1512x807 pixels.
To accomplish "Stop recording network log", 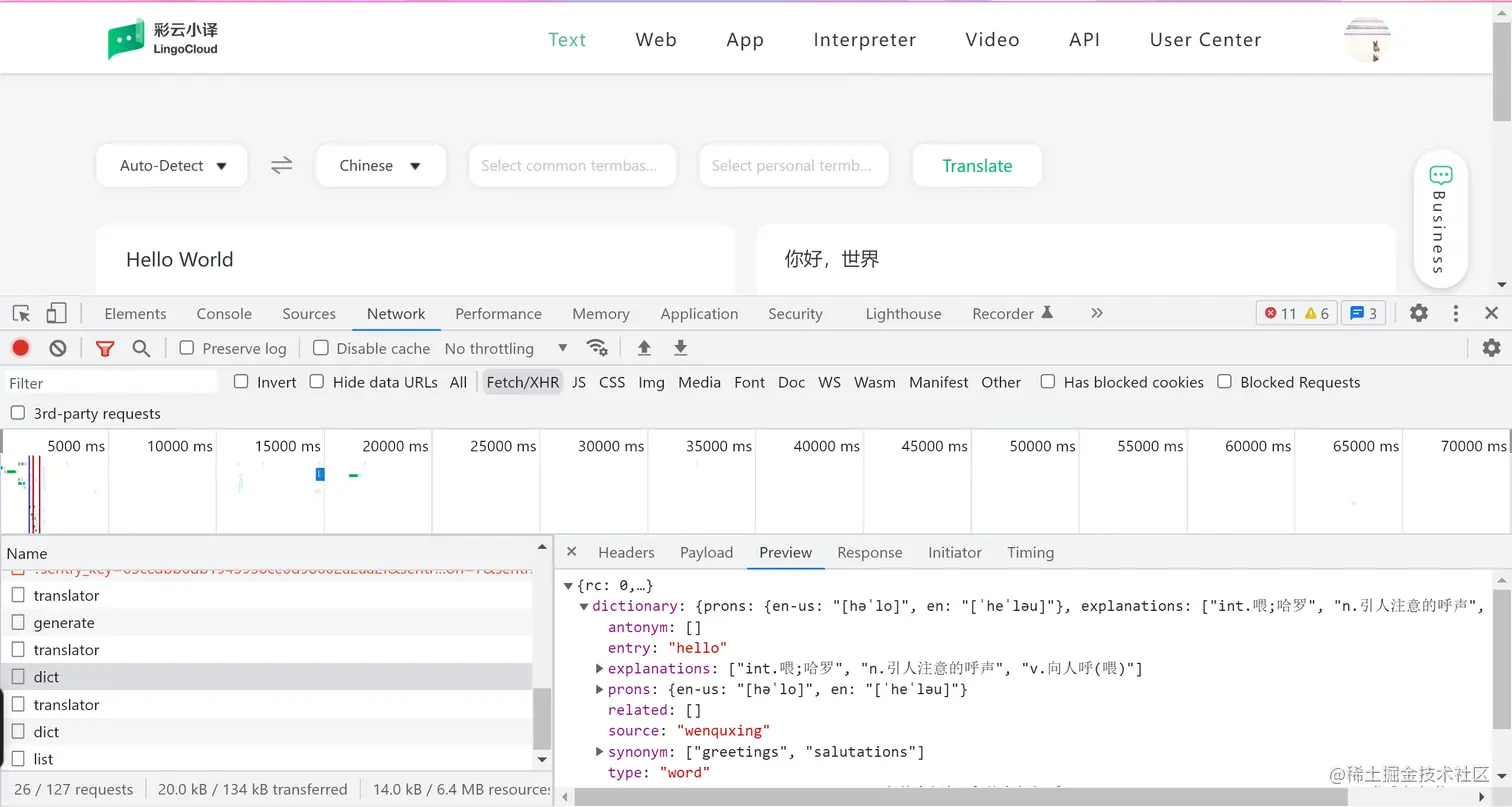I will tap(21, 348).
